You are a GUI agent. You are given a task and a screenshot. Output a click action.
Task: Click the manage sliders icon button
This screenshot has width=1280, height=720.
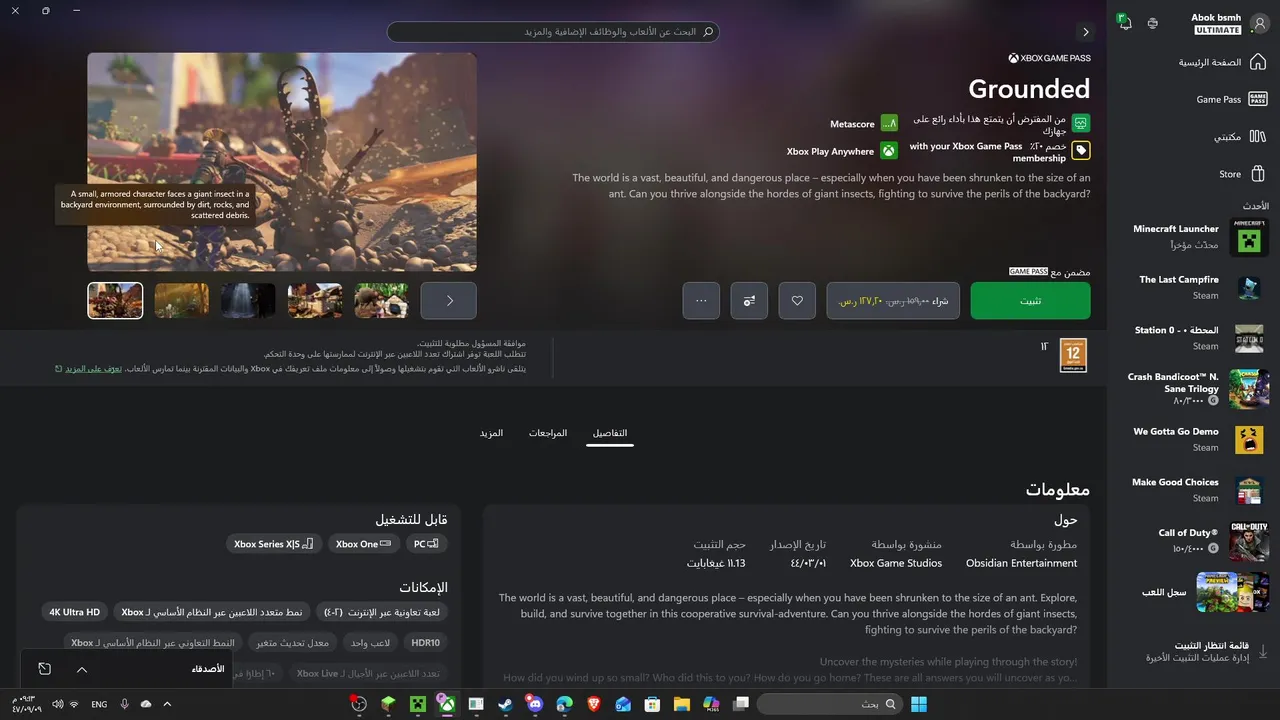coord(749,301)
